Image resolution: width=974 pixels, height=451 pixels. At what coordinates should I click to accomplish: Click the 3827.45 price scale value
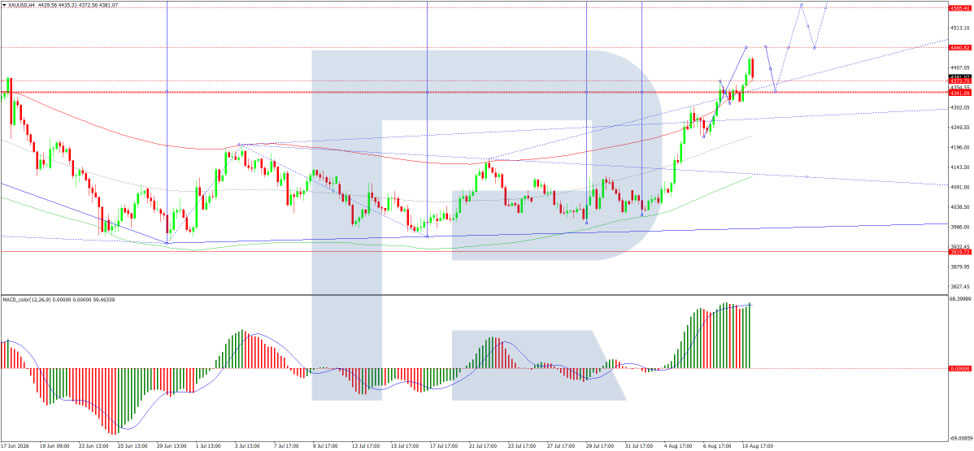(x=960, y=286)
